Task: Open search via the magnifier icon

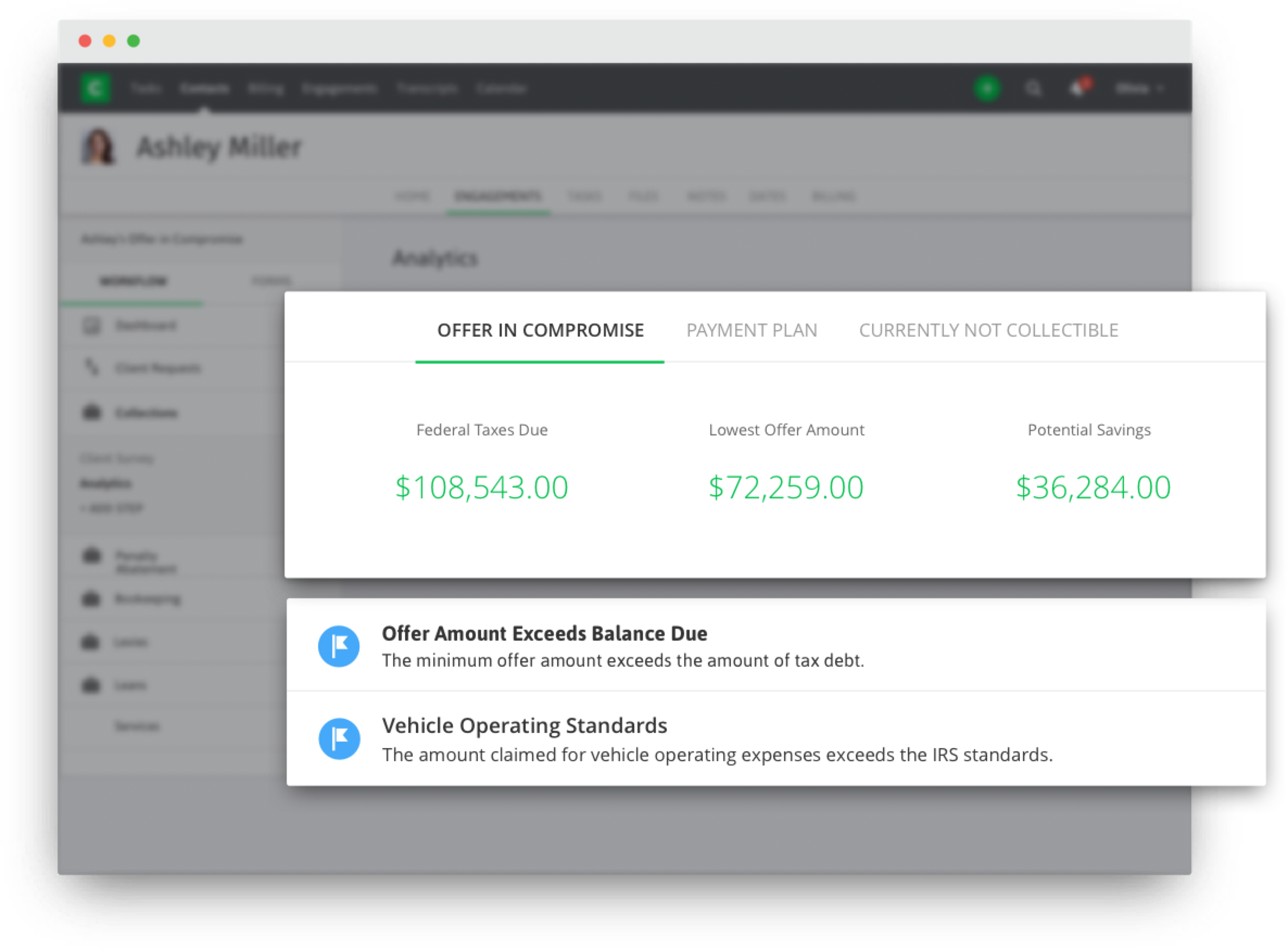Action: pyautogui.click(x=1033, y=89)
